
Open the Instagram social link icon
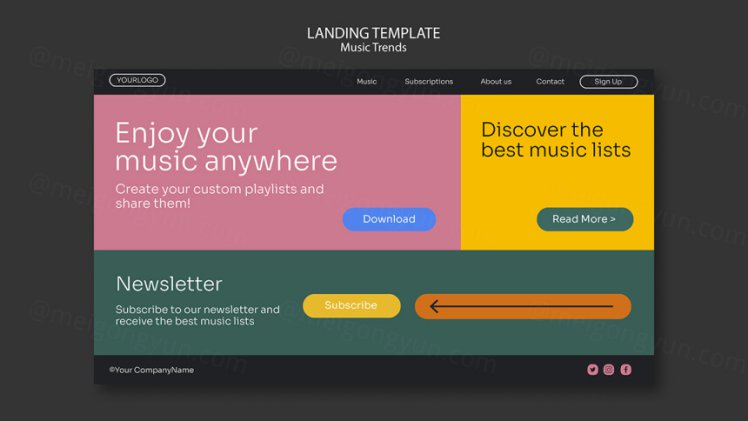609,370
